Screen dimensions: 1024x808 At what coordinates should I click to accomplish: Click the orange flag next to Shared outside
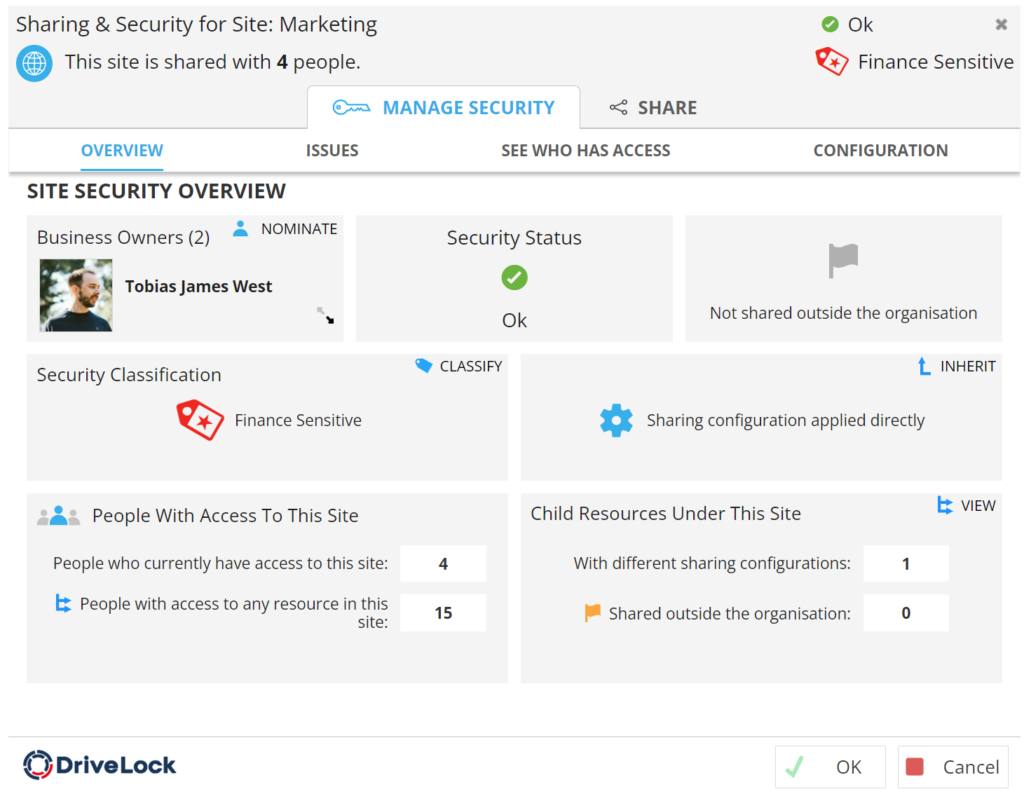click(592, 613)
